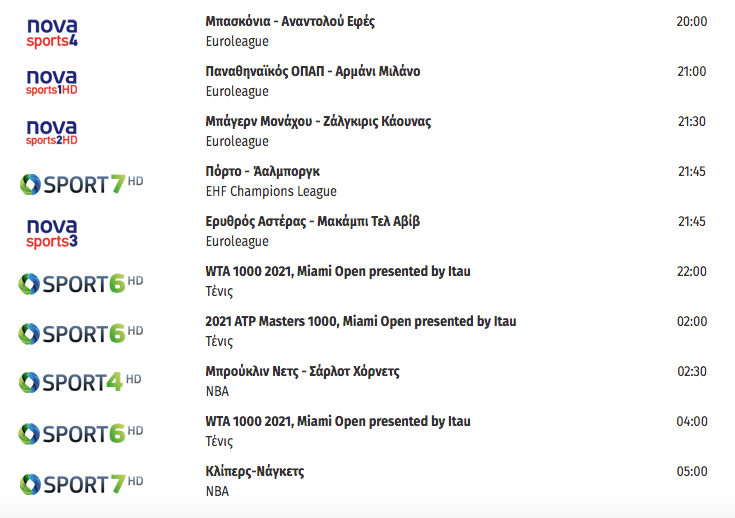Select Μπρούκλιν Νετς - Σάρλοτ Χόρνετς game
The width and height of the screenshot is (735, 518).
pos(302,372)
